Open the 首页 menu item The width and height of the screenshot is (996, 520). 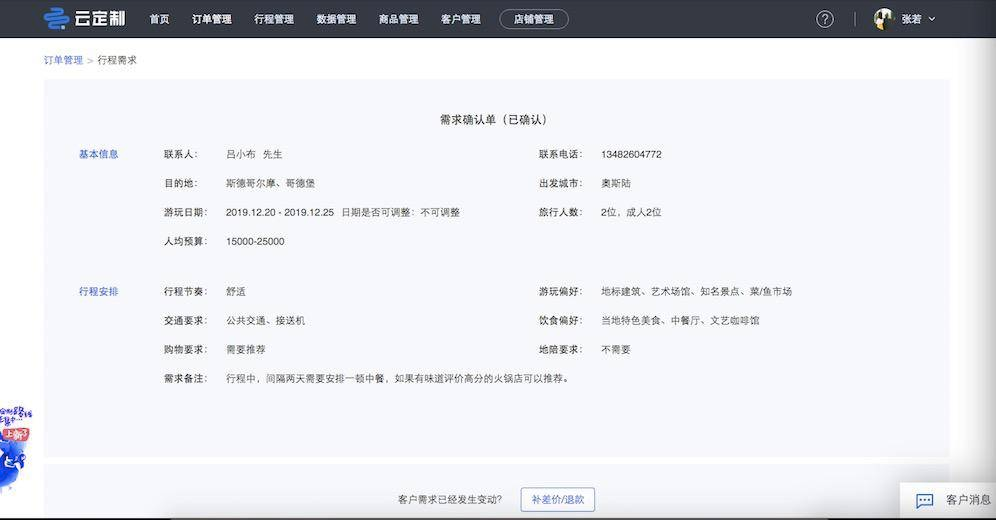coord(159,19)
